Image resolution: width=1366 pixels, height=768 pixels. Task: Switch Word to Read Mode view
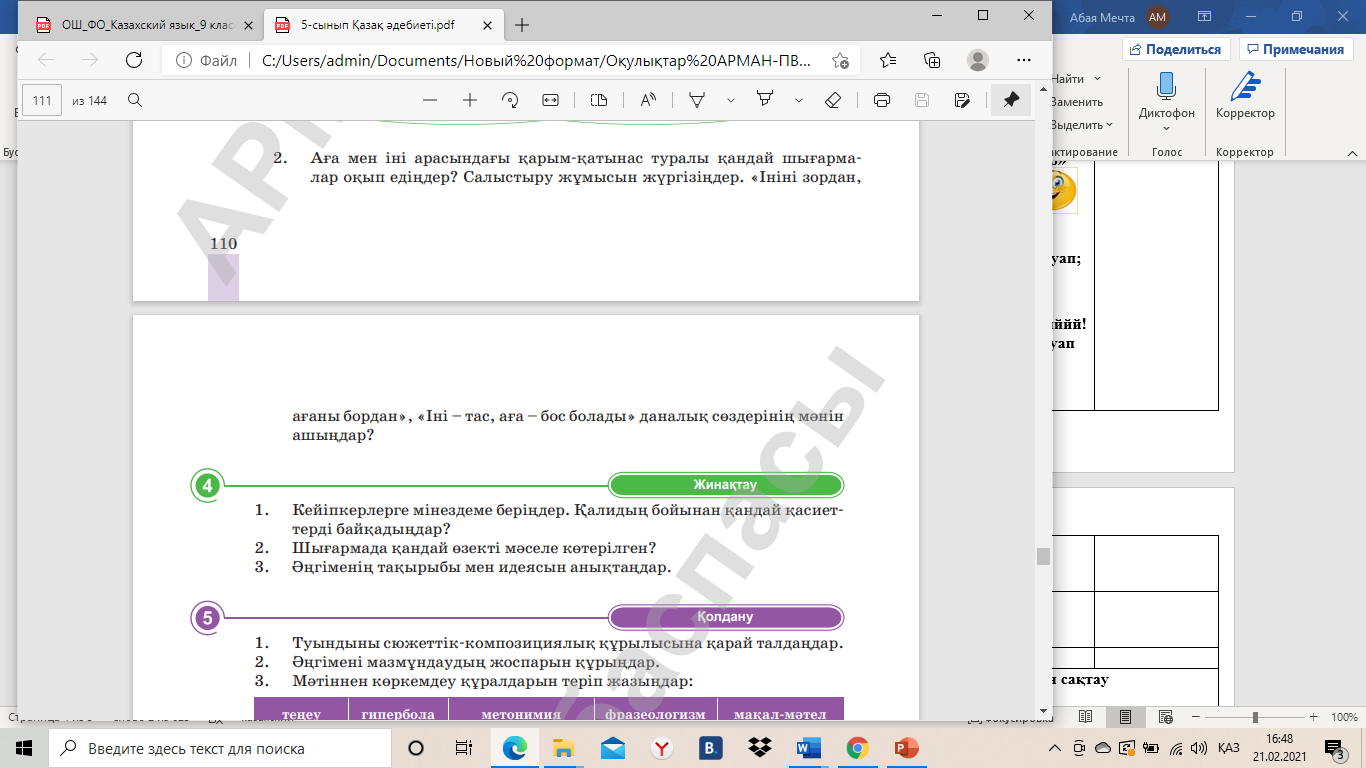(x=1085, y=717)
